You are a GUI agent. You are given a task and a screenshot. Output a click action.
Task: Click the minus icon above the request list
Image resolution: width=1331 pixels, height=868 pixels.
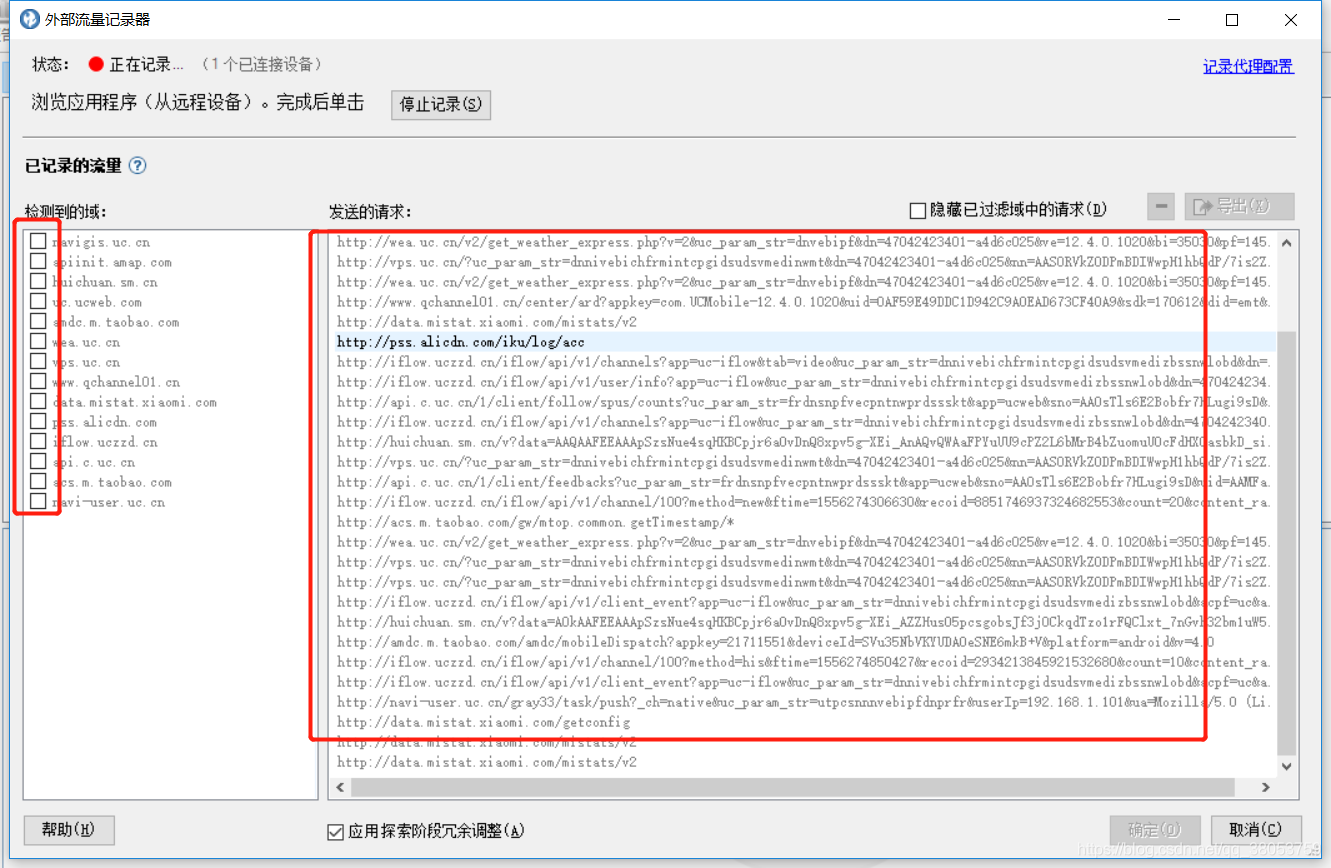point(1160,206)
